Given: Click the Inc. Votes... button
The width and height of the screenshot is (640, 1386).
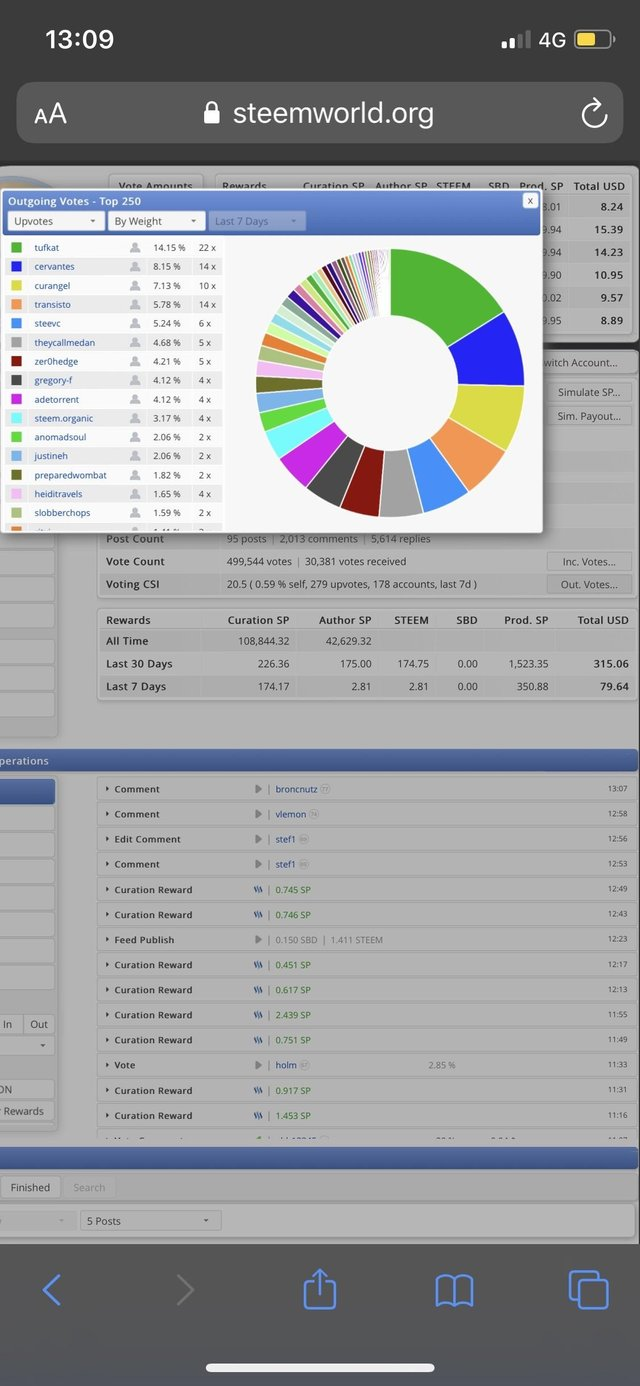Looking at the screenshot, I should 588,561.
